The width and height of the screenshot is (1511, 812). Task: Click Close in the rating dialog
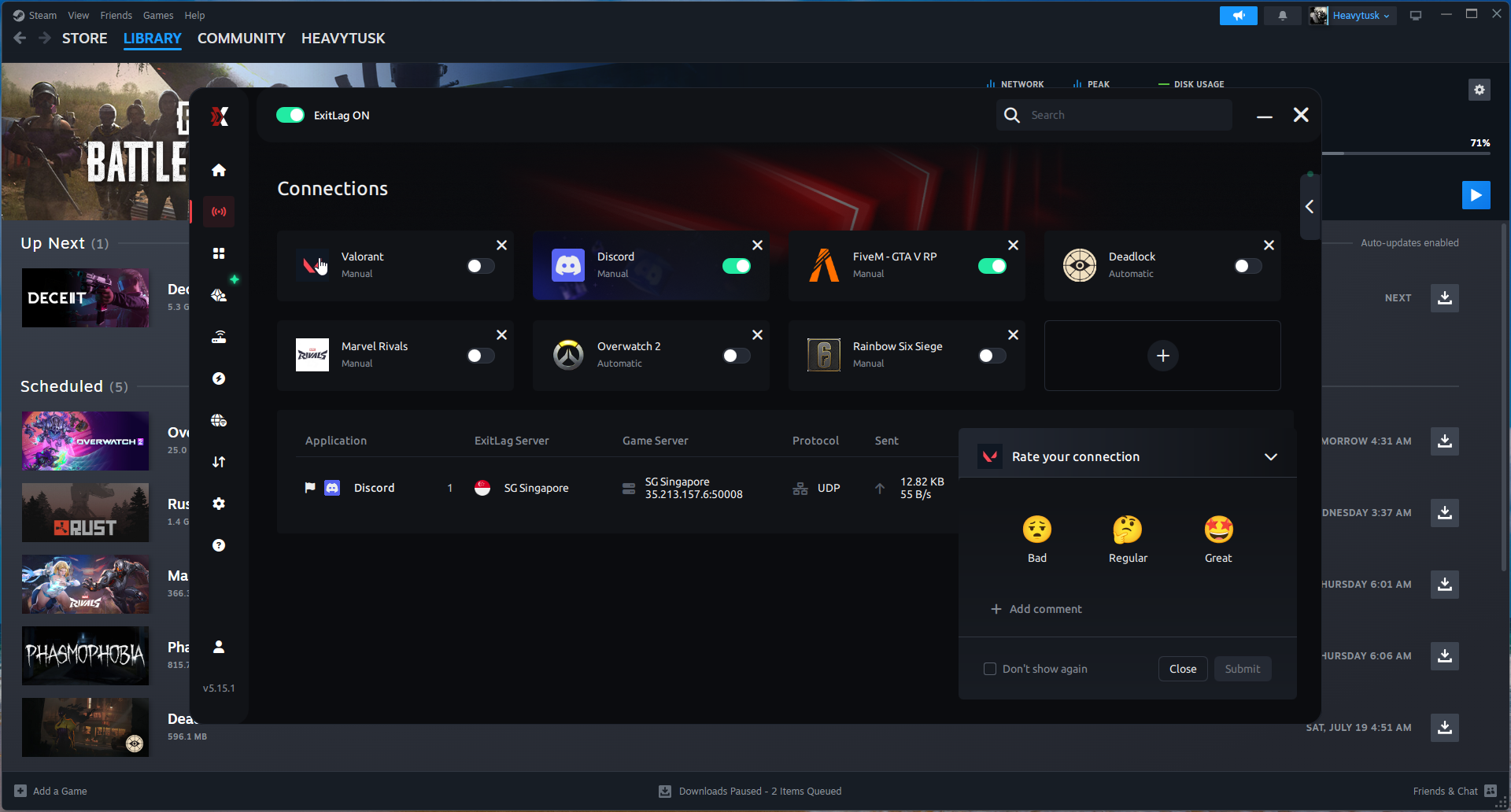coord(1183,669)
